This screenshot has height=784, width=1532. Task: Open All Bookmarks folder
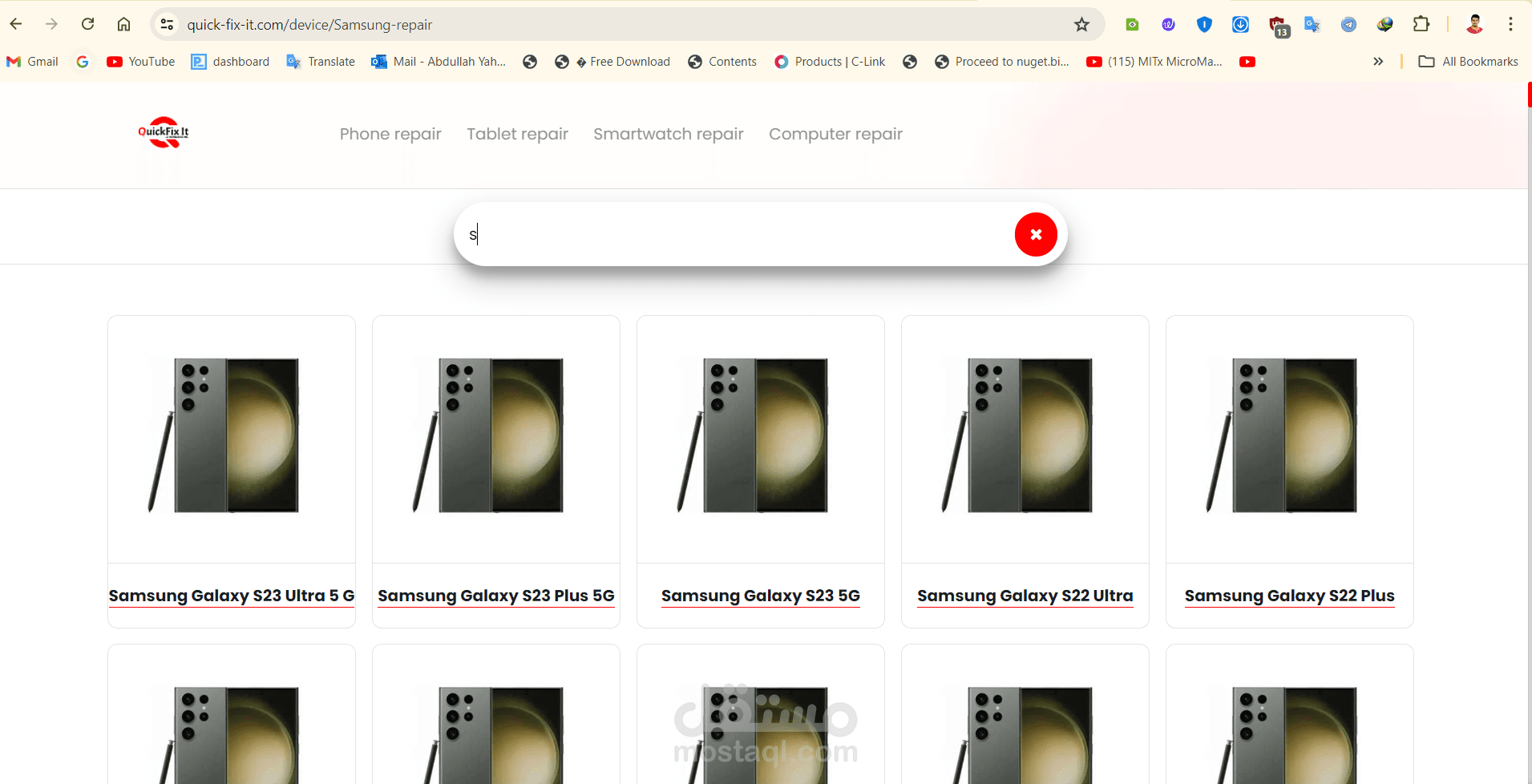point(1468,62)
